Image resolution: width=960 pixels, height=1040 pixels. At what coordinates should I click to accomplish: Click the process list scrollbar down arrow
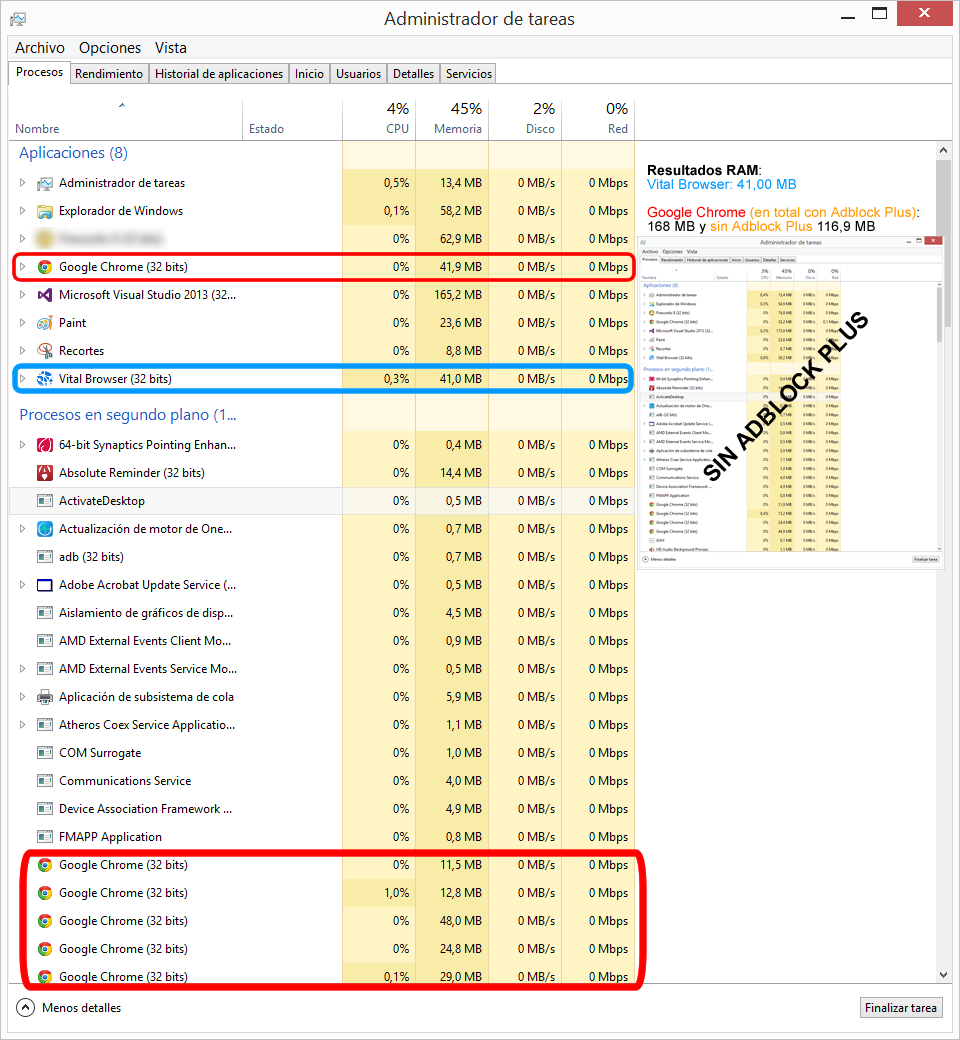click(x=943, y=974)
